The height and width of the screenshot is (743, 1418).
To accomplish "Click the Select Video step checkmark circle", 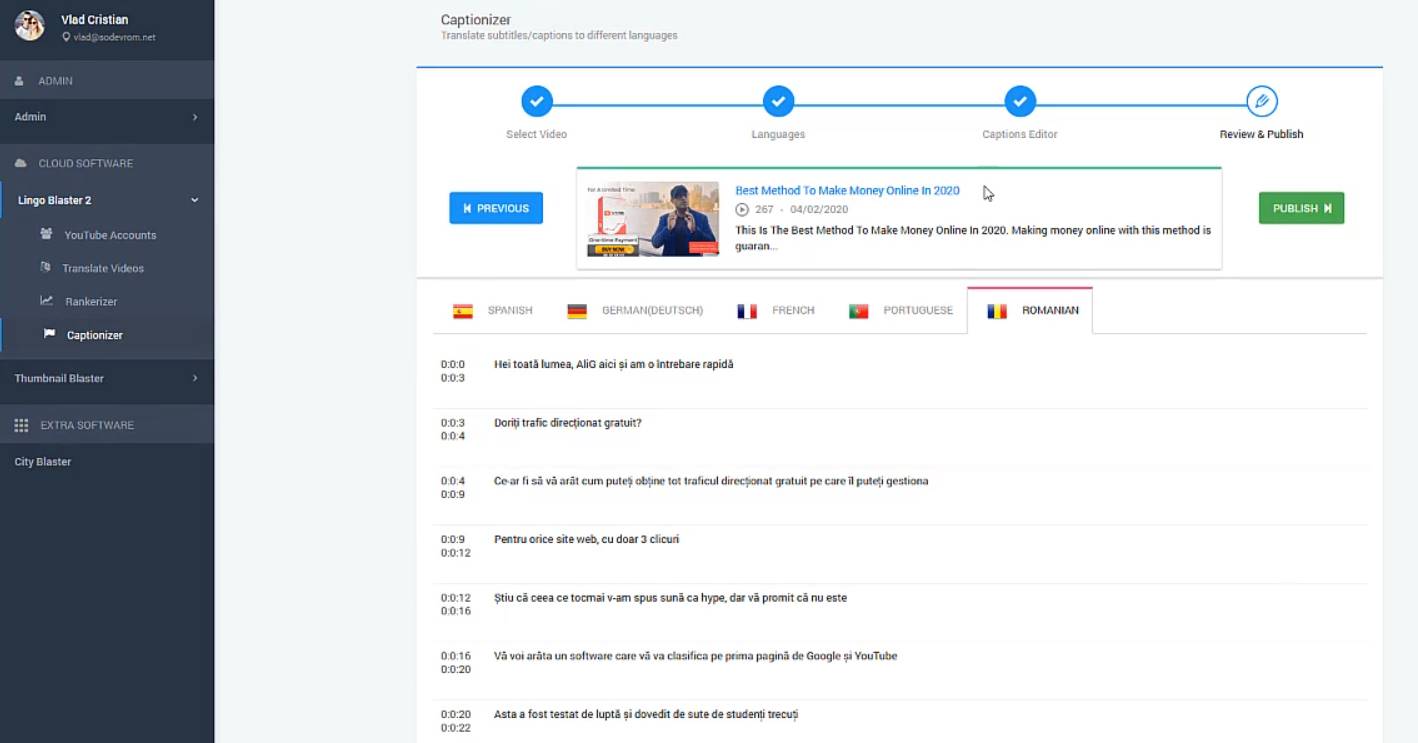I will (537, 101).
